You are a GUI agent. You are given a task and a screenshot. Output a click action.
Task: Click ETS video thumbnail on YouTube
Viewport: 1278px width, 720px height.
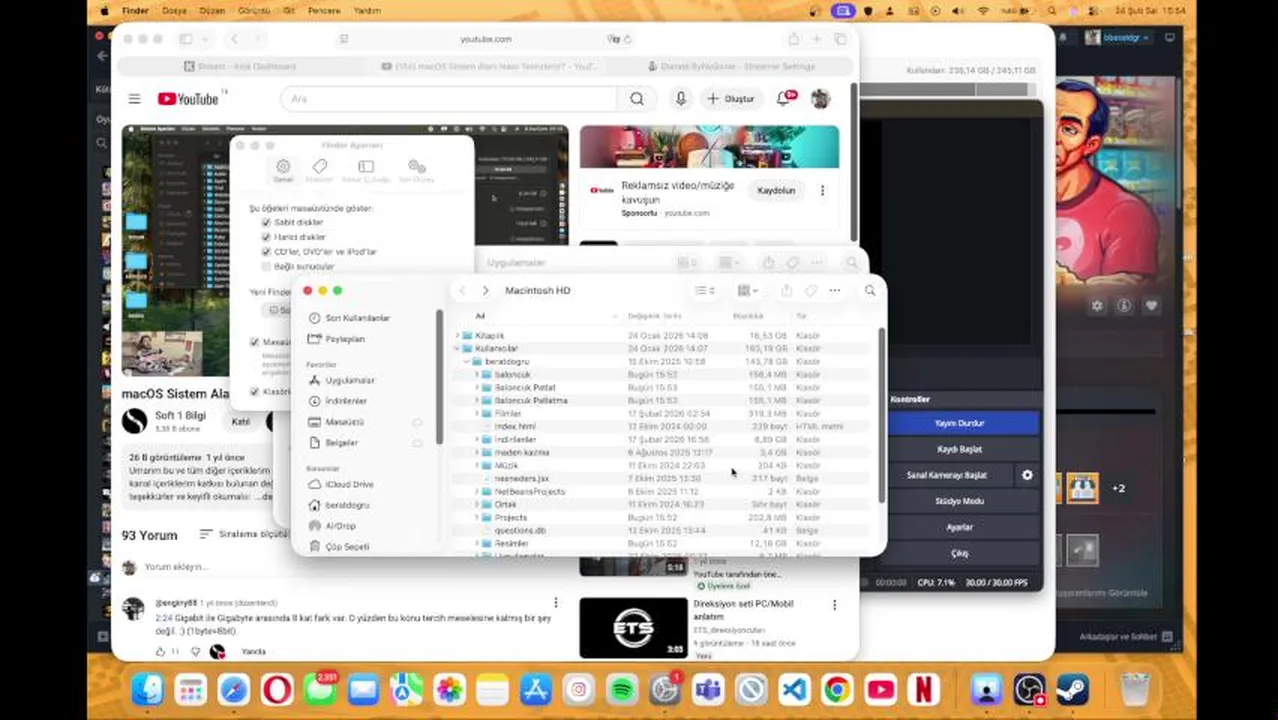point(634,628)
